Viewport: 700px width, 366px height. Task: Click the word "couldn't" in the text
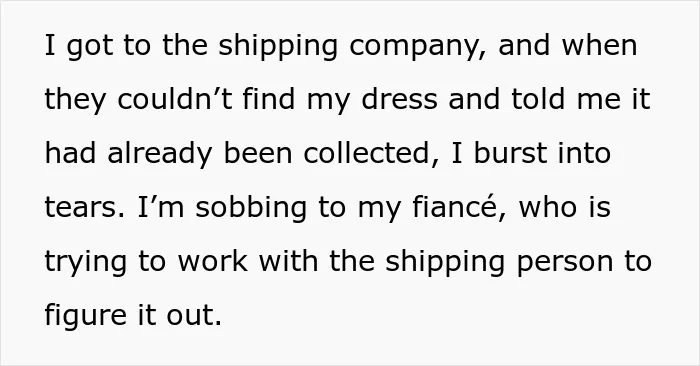tap(175, 99)
